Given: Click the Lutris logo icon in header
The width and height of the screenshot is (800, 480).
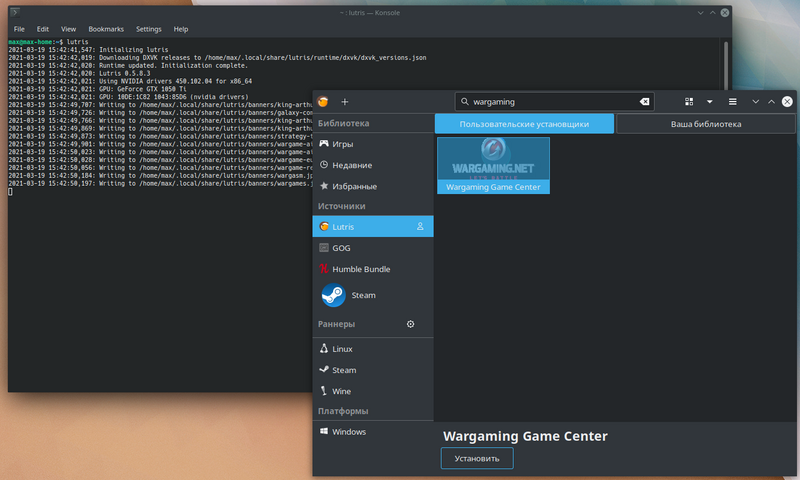Looking at the screenshot, I should [322, 102].
